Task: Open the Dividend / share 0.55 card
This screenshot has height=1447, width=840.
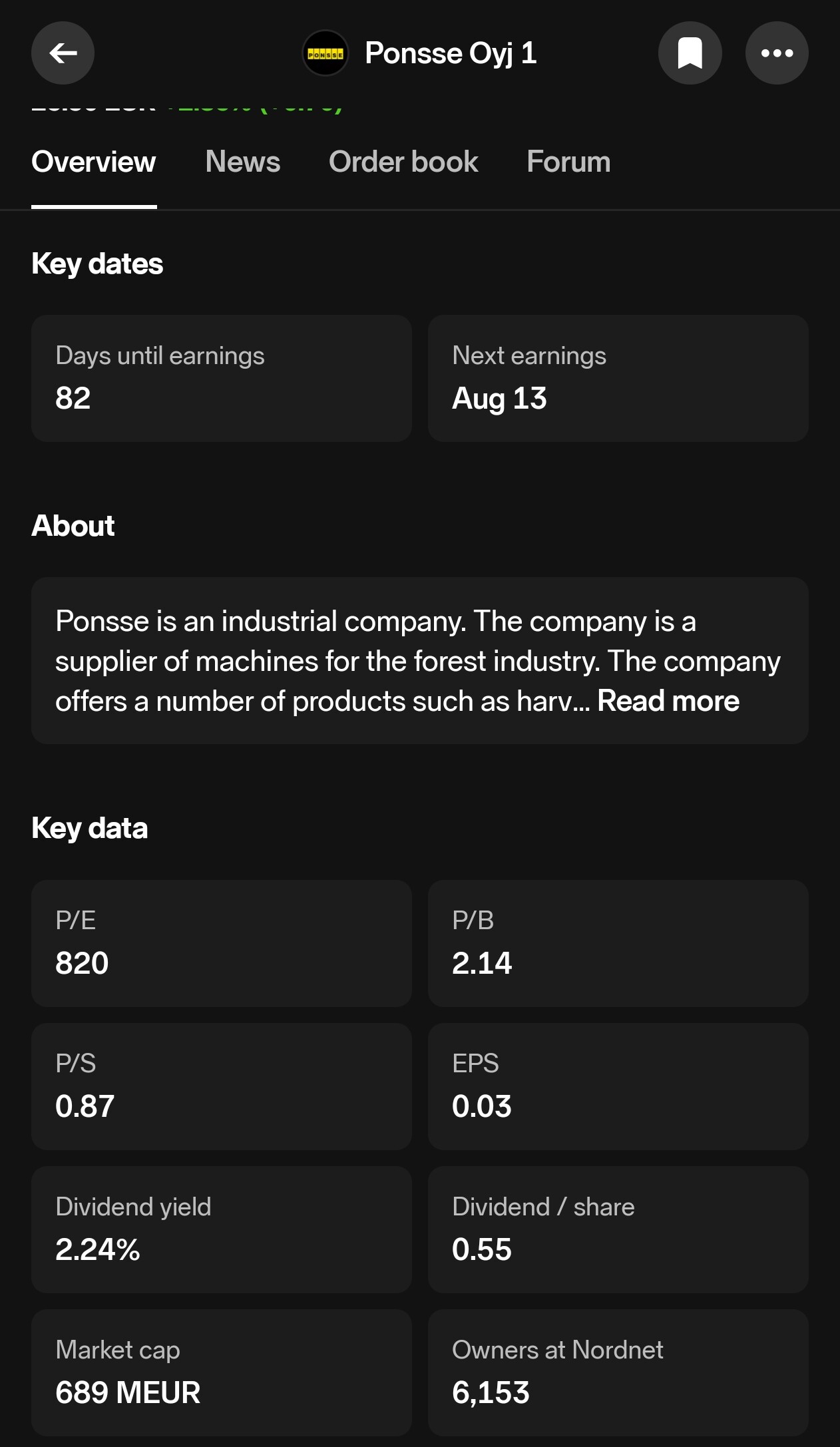Action: [618, 1229]
